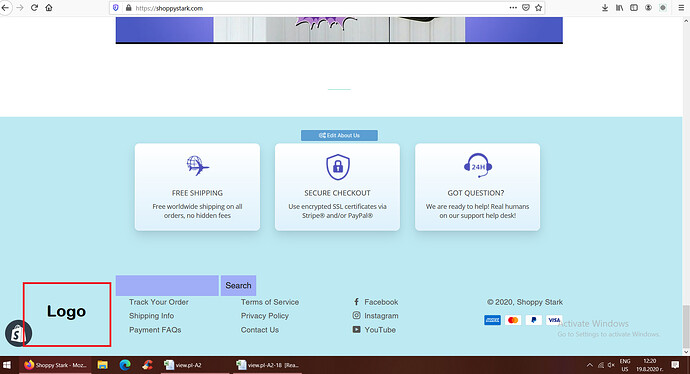This screenshot has width=690, height=374.
Task: Open the Contact Us link
Action: point(260,330)
